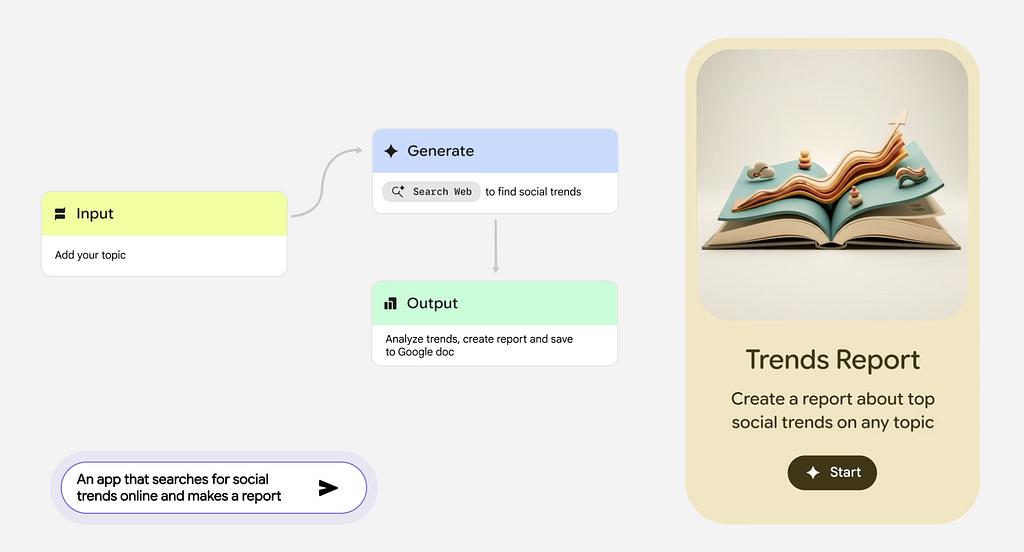Click the 'Add your topic' text
The image size is (1024, 552).
pyautogui.click(x=91, y=255)
